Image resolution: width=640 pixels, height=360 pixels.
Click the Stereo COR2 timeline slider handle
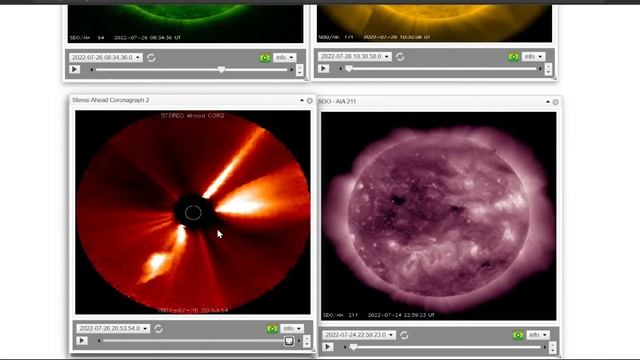pyautogui.click(x=289, y=341)
